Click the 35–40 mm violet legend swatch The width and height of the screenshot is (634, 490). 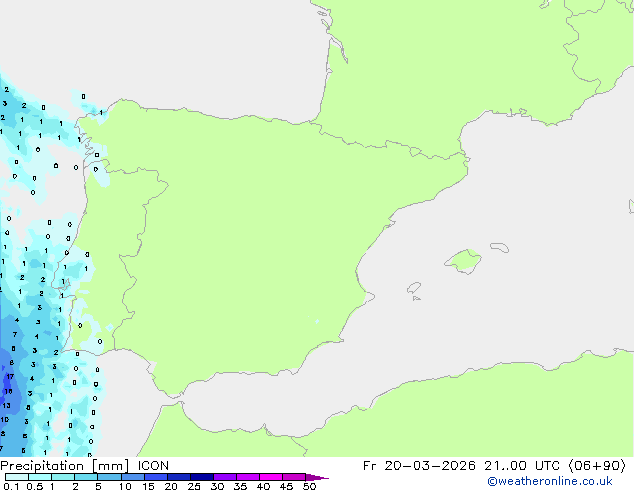pyautogui.click(x=248, y=477)
